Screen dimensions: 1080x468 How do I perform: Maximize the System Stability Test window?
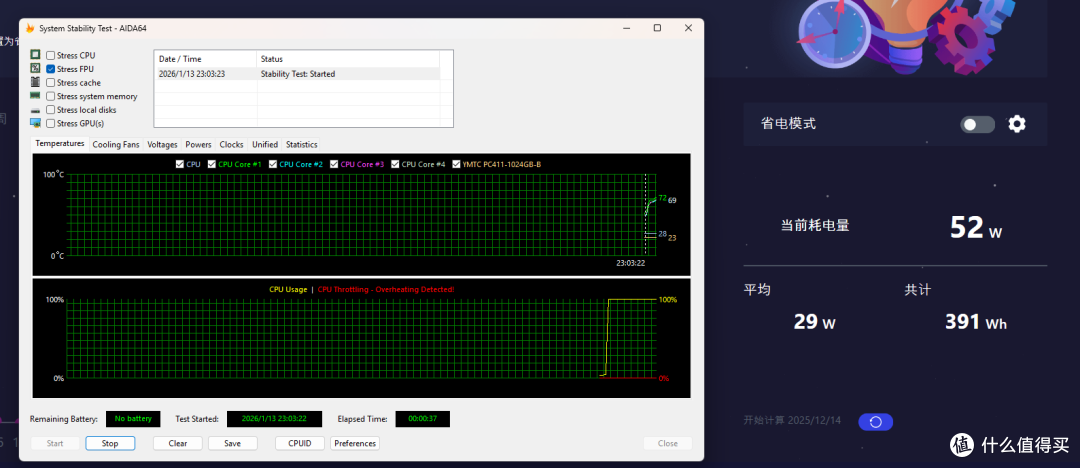[657, 28]
